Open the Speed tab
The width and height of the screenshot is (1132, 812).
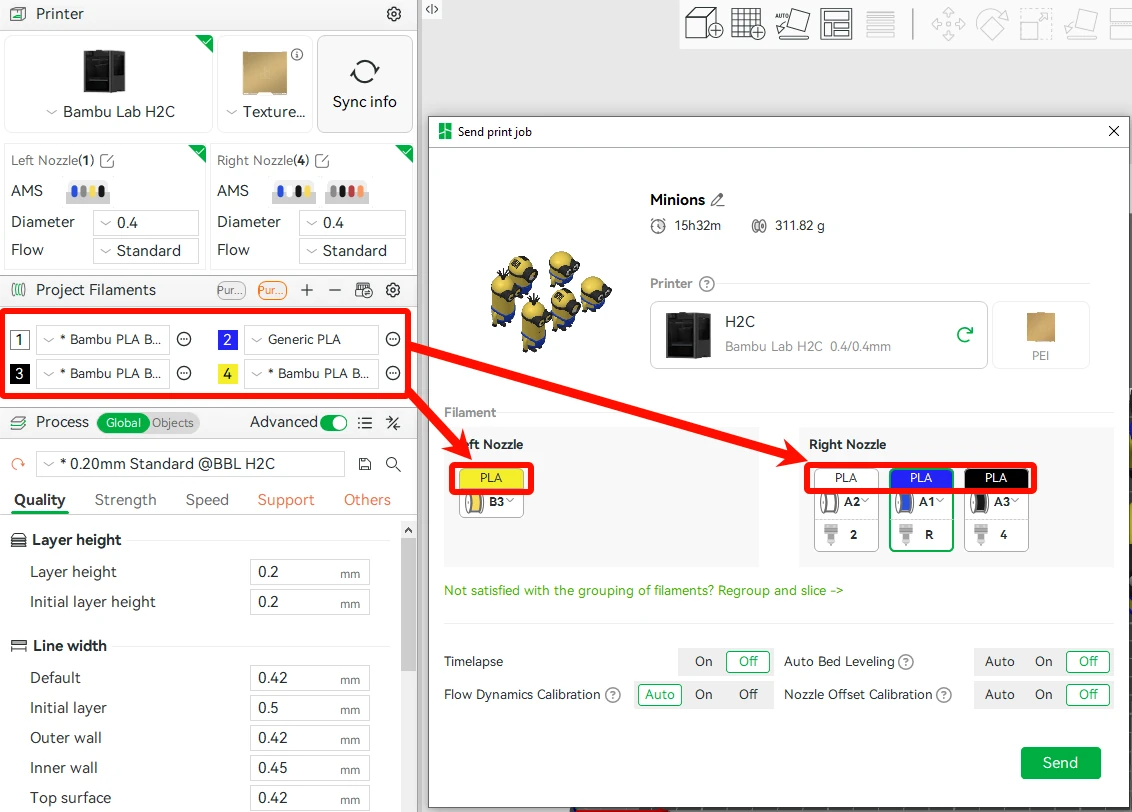tap(207, 500)
